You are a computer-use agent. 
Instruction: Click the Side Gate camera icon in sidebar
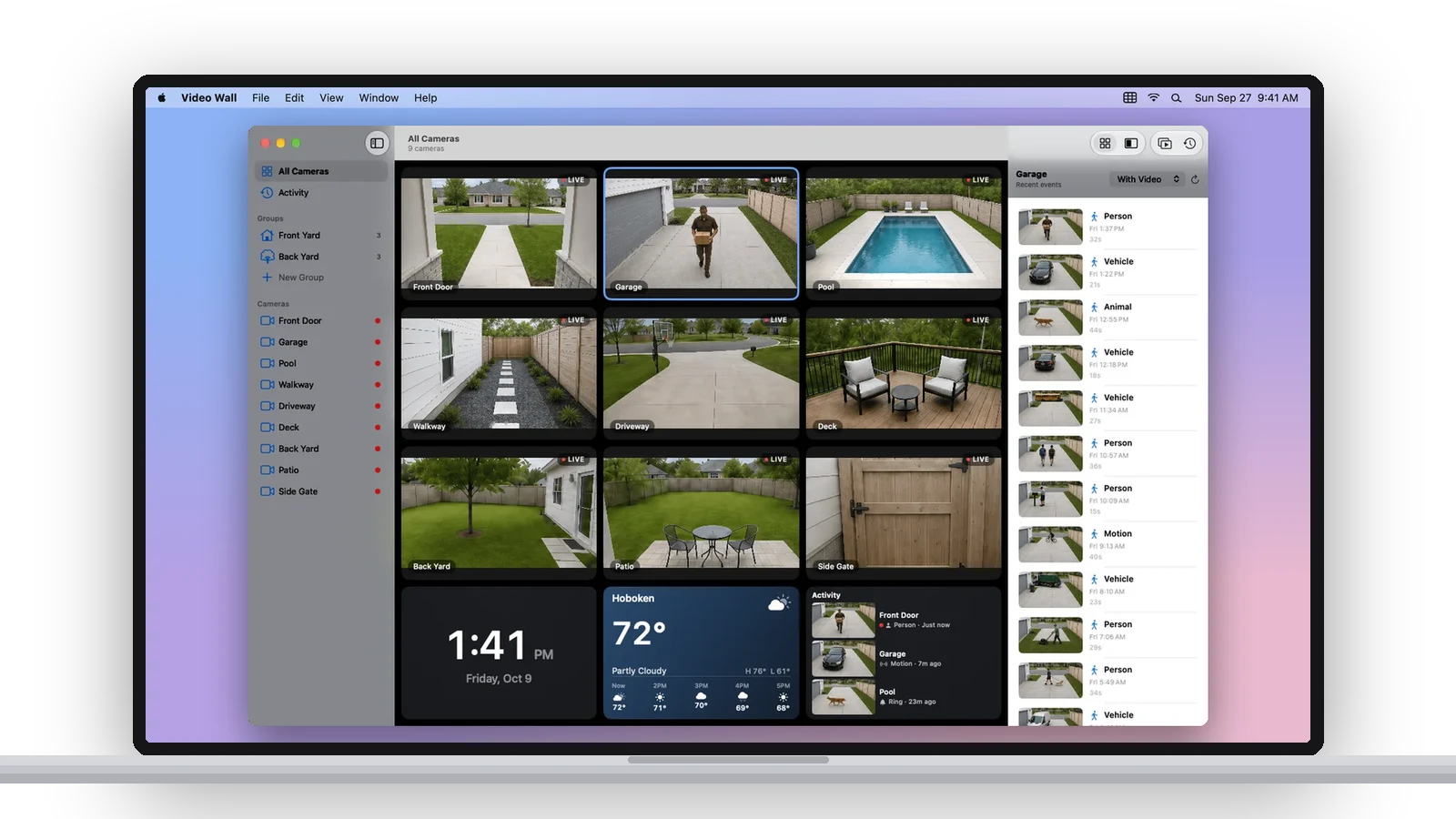click(x=268, y=491)
